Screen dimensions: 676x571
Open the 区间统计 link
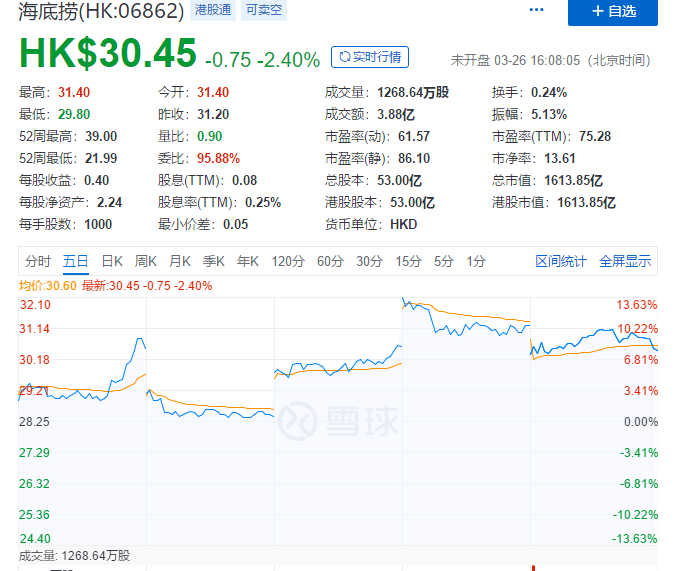coord(561,261)
